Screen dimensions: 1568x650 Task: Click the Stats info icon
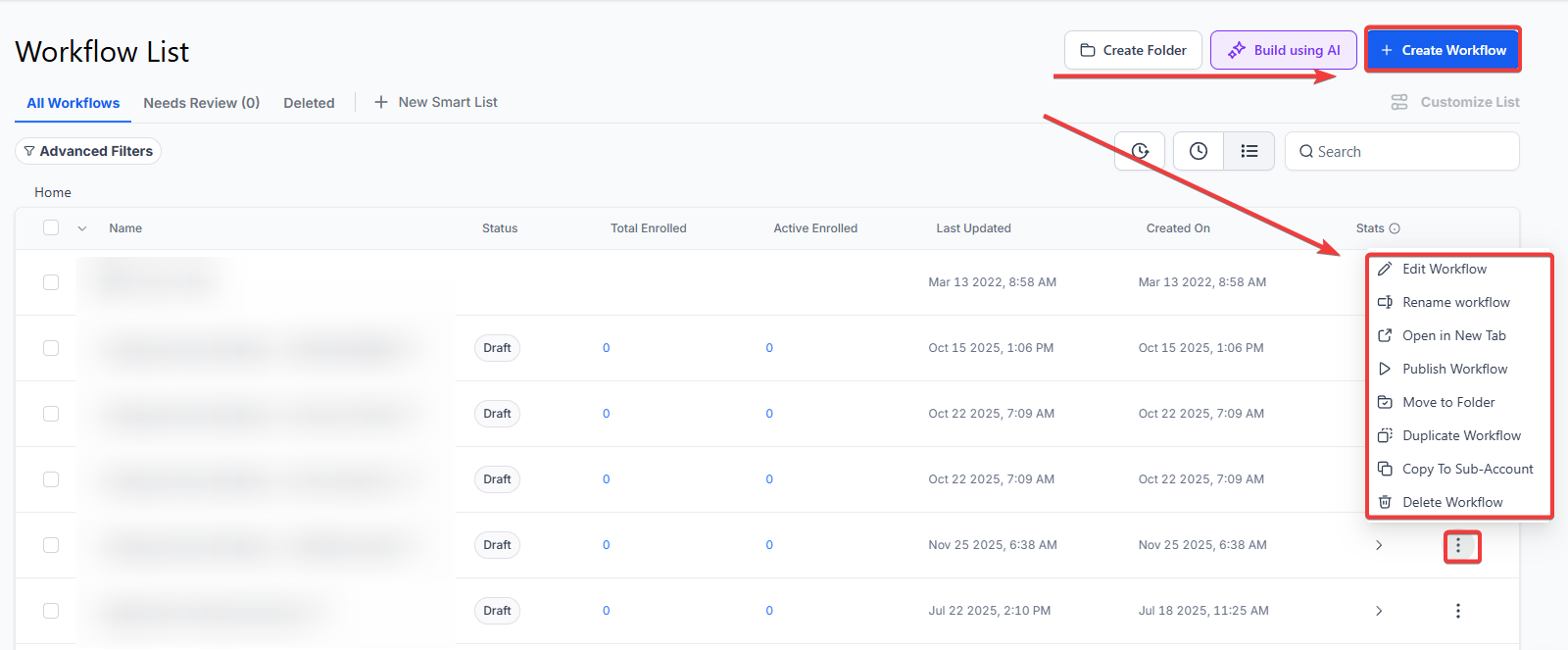click(1395, 228)
